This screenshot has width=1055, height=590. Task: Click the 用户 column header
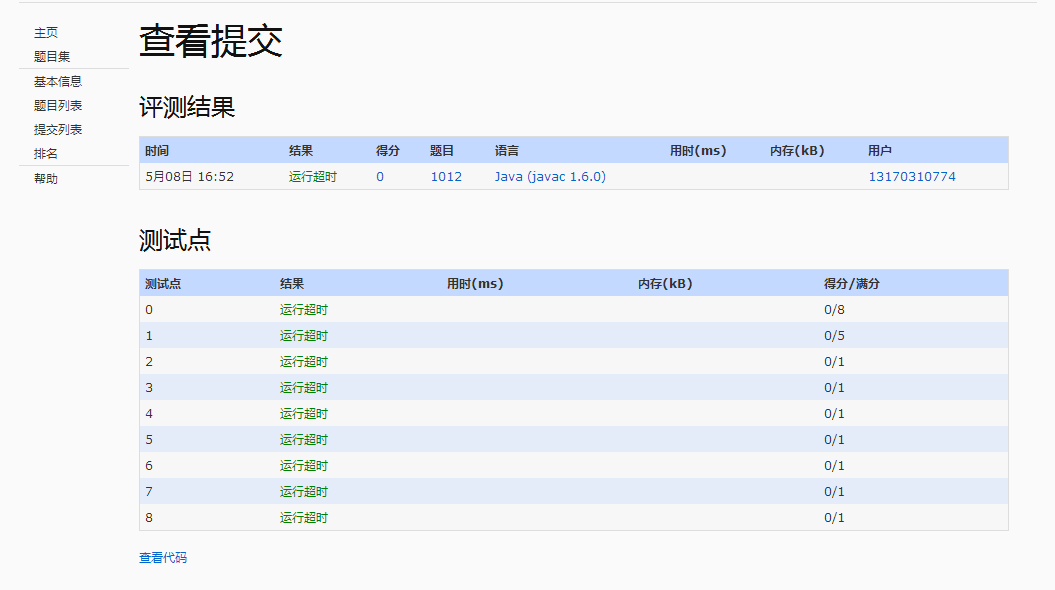tap(879, 151)
